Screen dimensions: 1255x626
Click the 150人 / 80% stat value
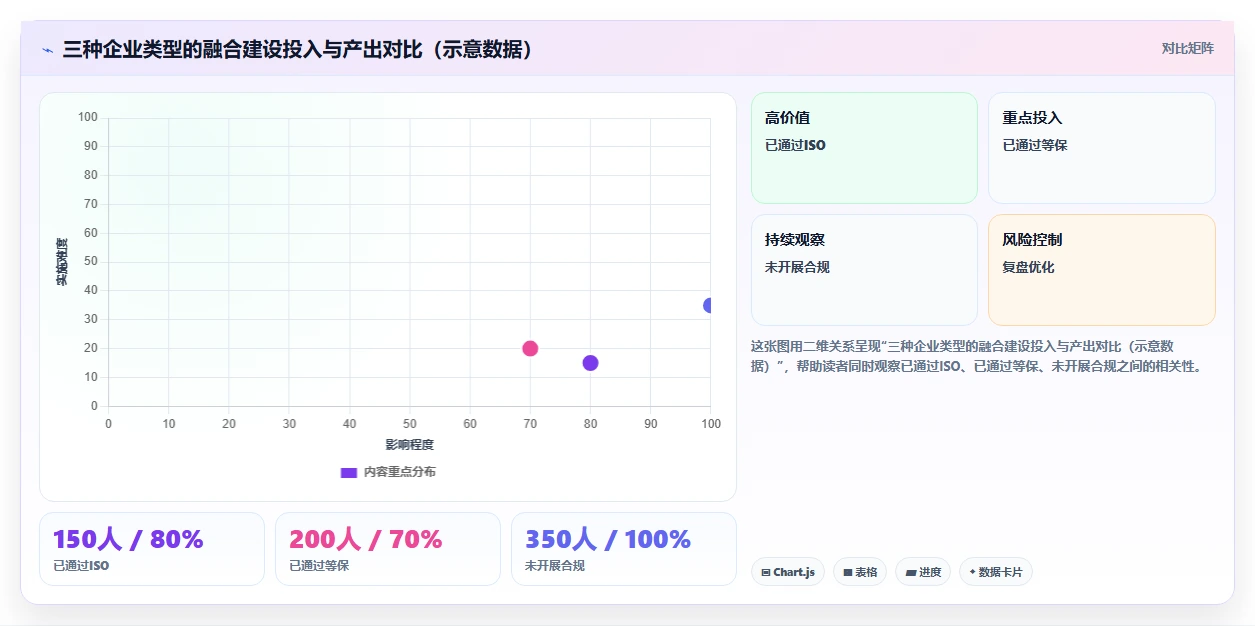pos(128,539)
